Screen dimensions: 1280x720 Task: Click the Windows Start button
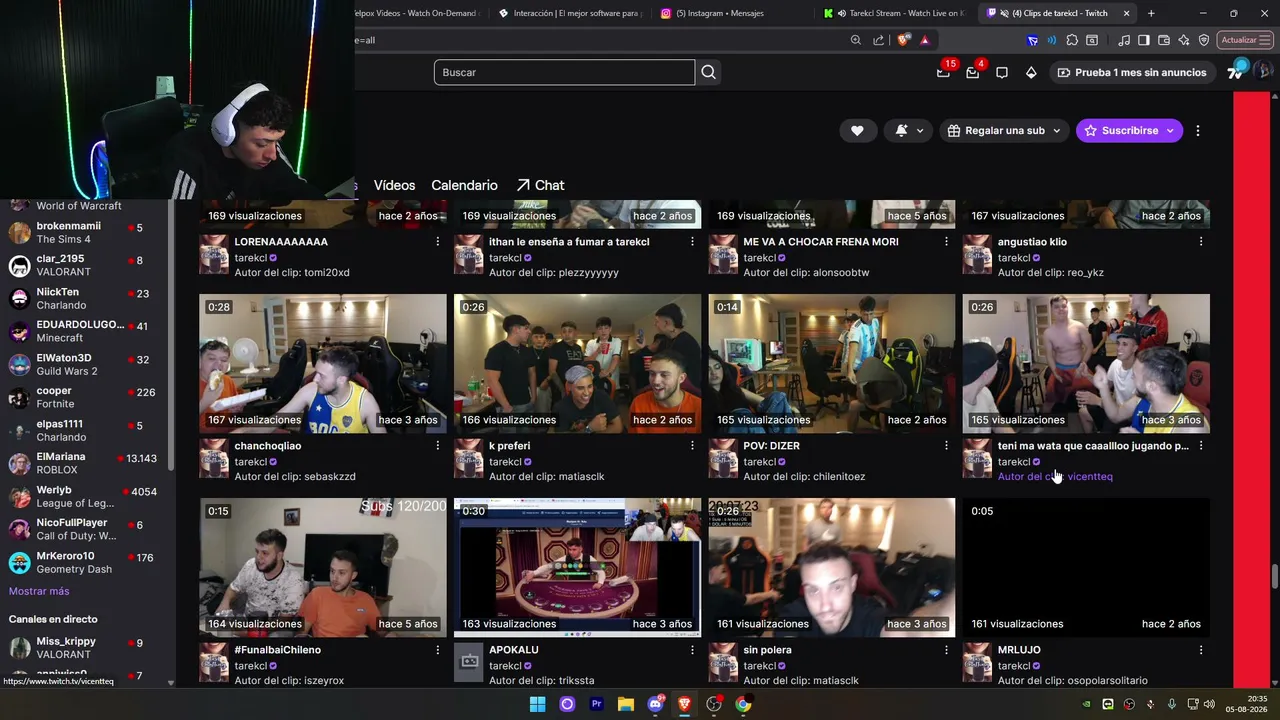pos(538,704)
